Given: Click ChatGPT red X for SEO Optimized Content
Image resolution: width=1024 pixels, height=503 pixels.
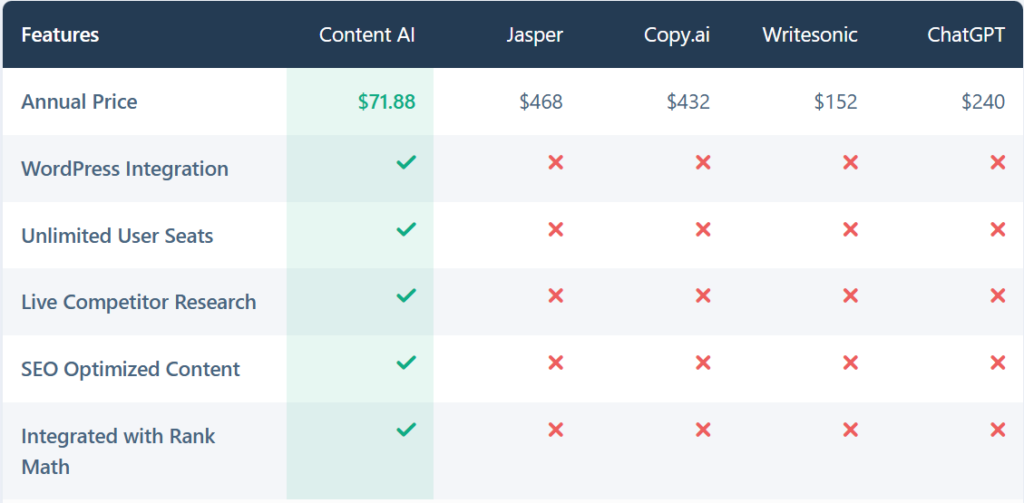Looking at the screenshot, I should pyautogui.click(x=998, y=363).
